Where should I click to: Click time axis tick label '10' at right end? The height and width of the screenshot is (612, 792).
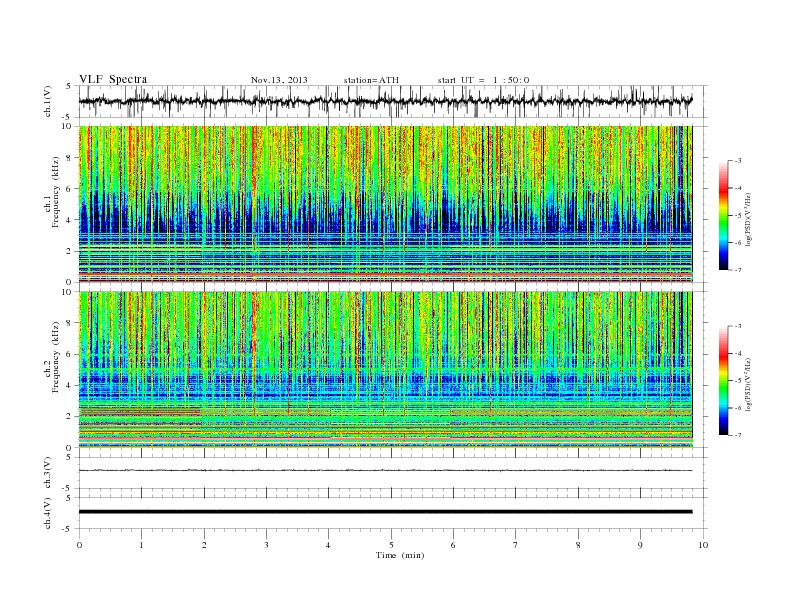point(703,545)
